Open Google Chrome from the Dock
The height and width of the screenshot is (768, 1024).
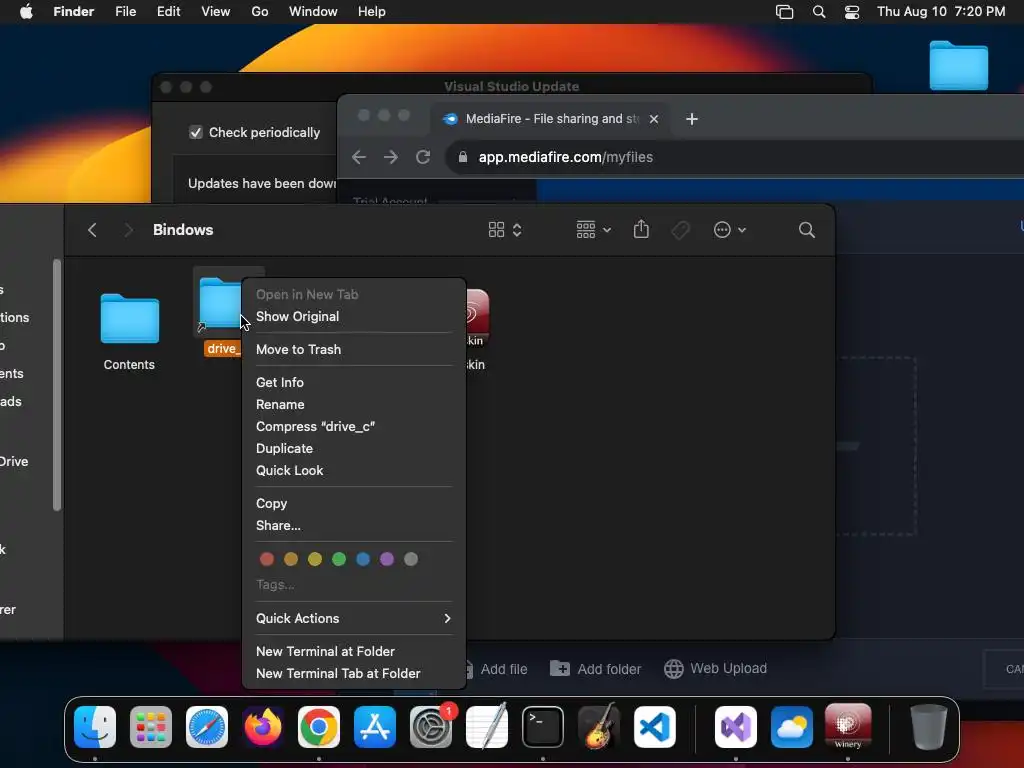pos(319,727)
